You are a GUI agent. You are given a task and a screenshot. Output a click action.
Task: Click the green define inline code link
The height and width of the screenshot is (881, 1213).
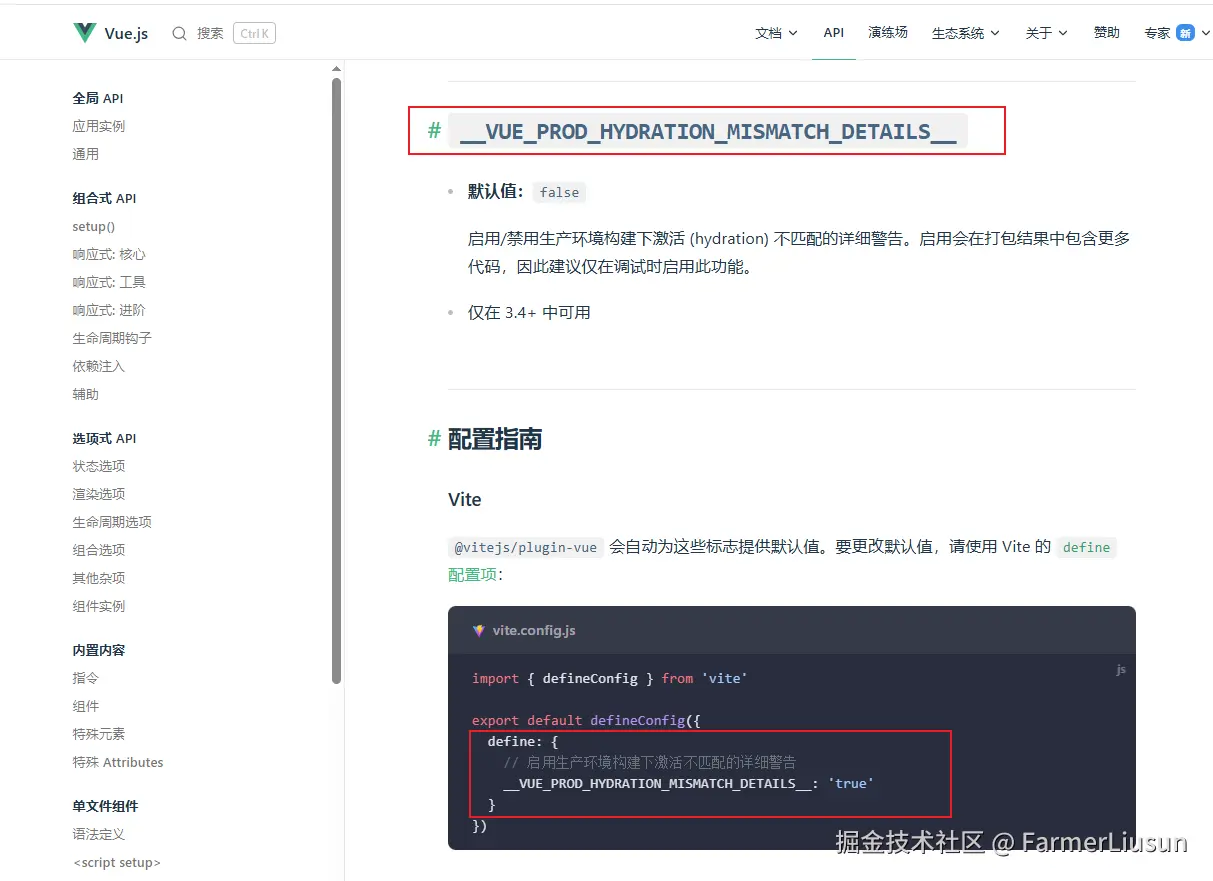pyautogui.click(x=1086, y=547)
